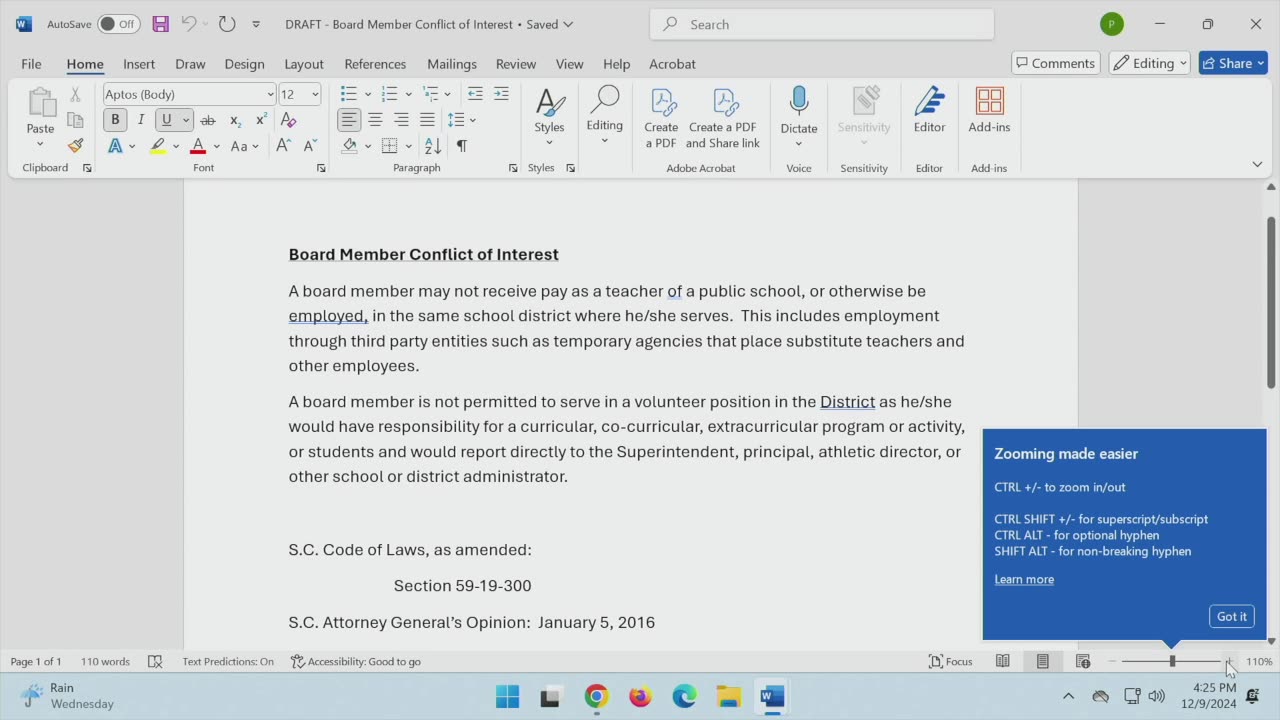The width and height of the screenshot is (1280, 720).
Task: Click the text highlight color button
Action: click(157, 146)
